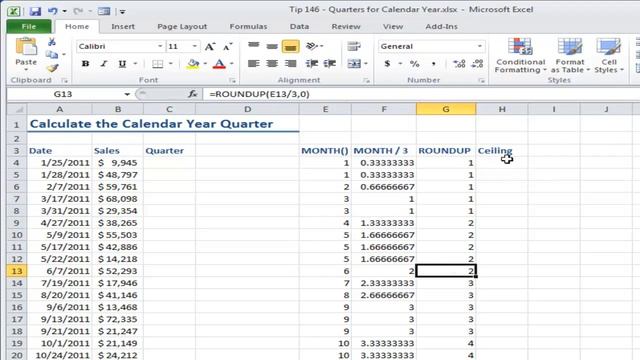Apply Percent Style format
The height and width of the screenshot is (360, 640).
[x=415, y=64]
